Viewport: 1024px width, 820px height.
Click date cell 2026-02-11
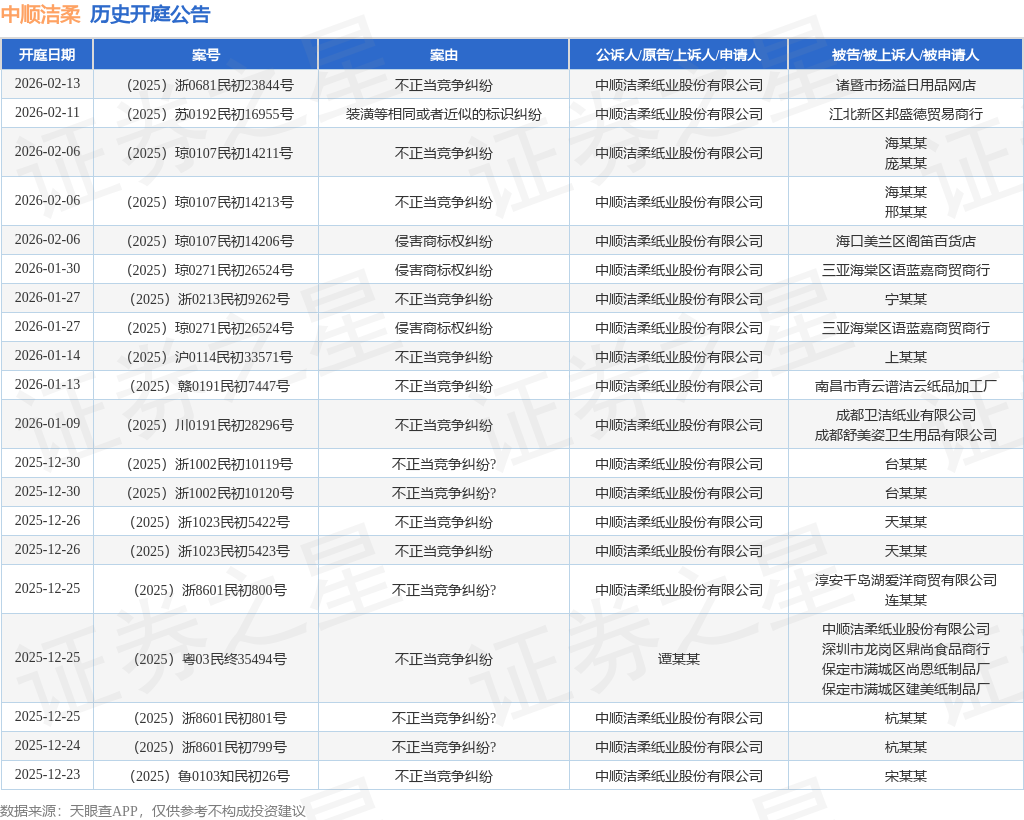[x=47, y=112]
